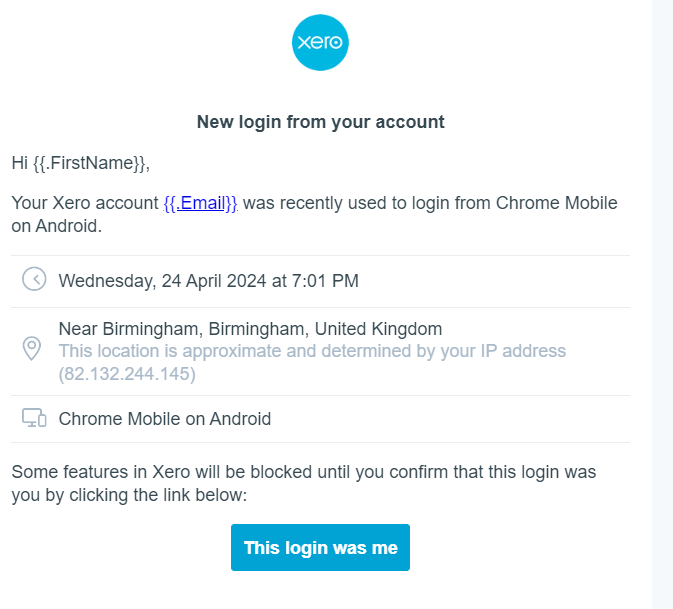Open the {{.Email}} link
This screenshot has height=609, width=673.
[x=200, y=203]
